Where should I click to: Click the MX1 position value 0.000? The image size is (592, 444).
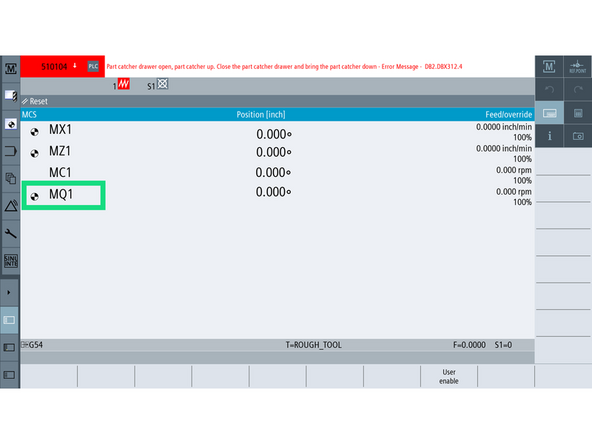pyautogui.click(x=274, y=134)
